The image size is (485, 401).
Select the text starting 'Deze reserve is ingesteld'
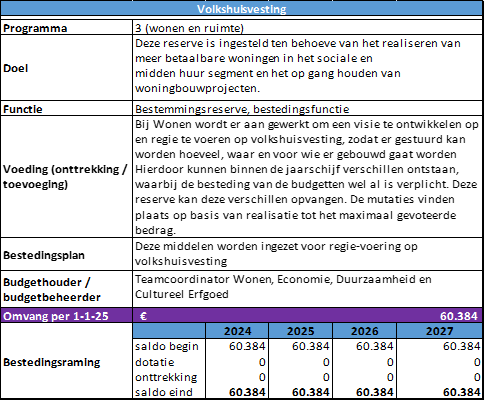click(298, 66)
